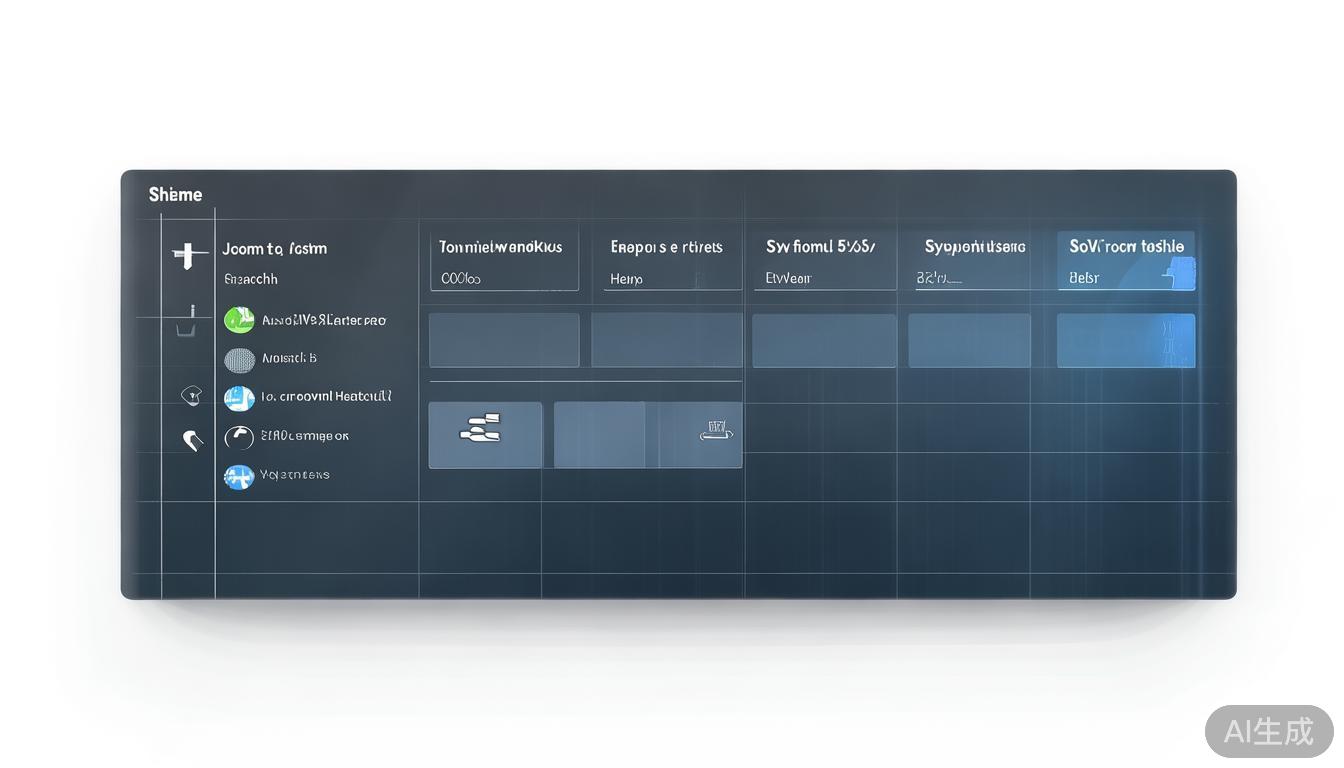The width and height of the screenshot is (1344, 768).
Task: Click the blue icon beside 'Heatoull' item
Action: 239,398
